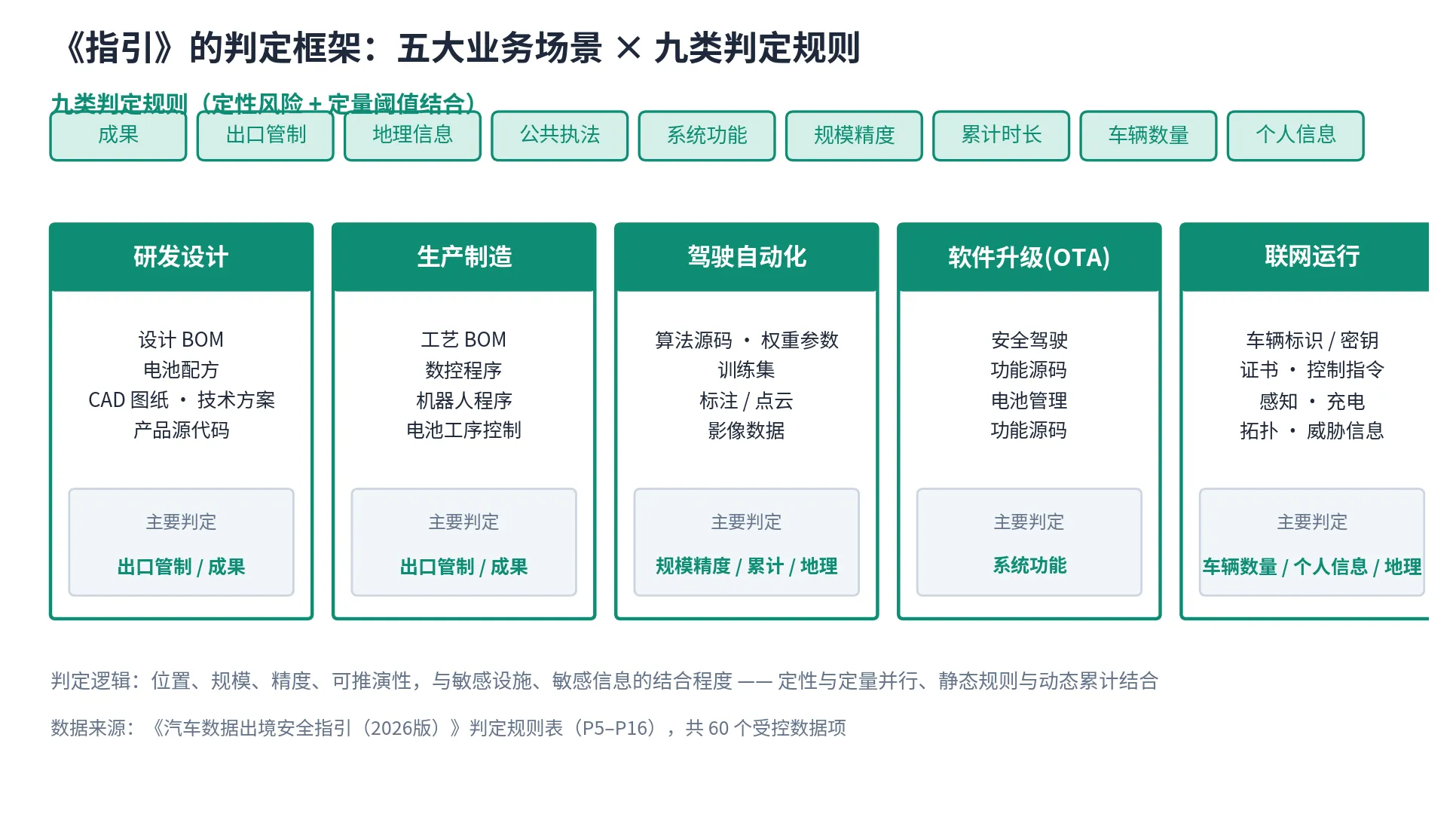Click the 个人信息 rule chip
The width and height of the screenshot is (1456, 820).
[1296, 136]
